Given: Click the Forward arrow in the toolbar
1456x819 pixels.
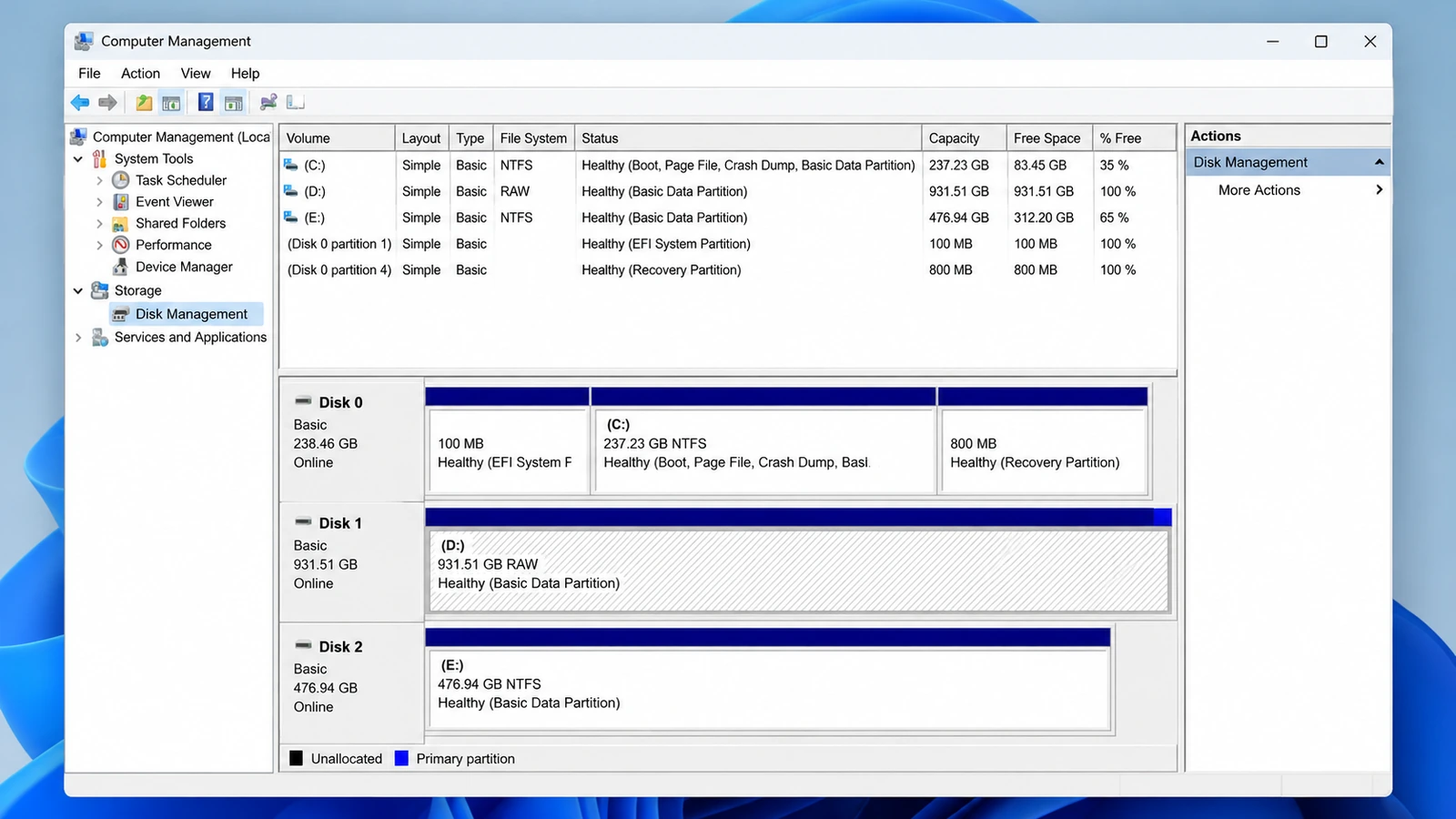Looking at the screenshot, I should tap(107, 103).
